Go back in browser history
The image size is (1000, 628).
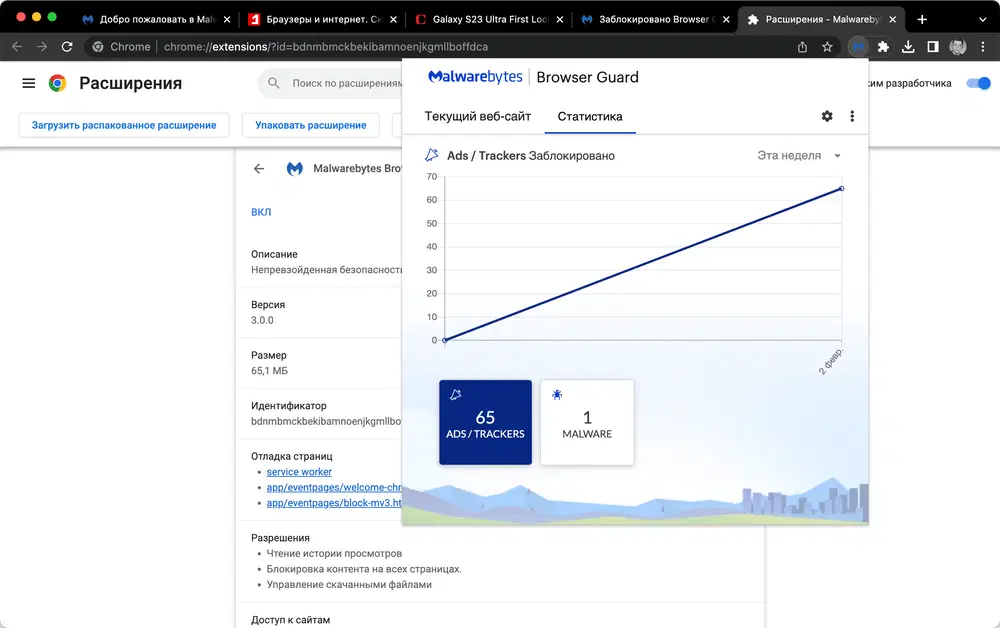tap(17, 47)
